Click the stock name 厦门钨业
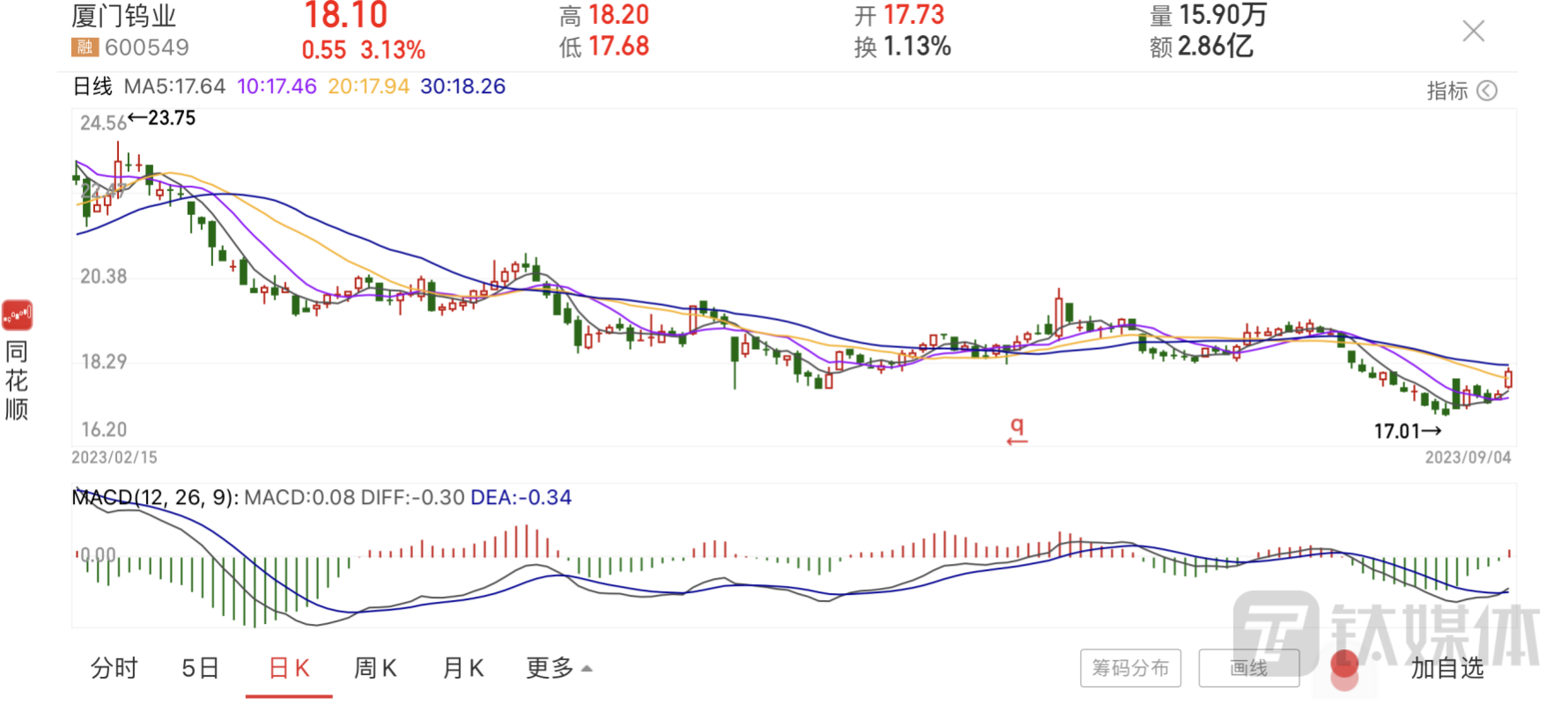The width and height of the screenshot is (1568, 705). point(124,16)
